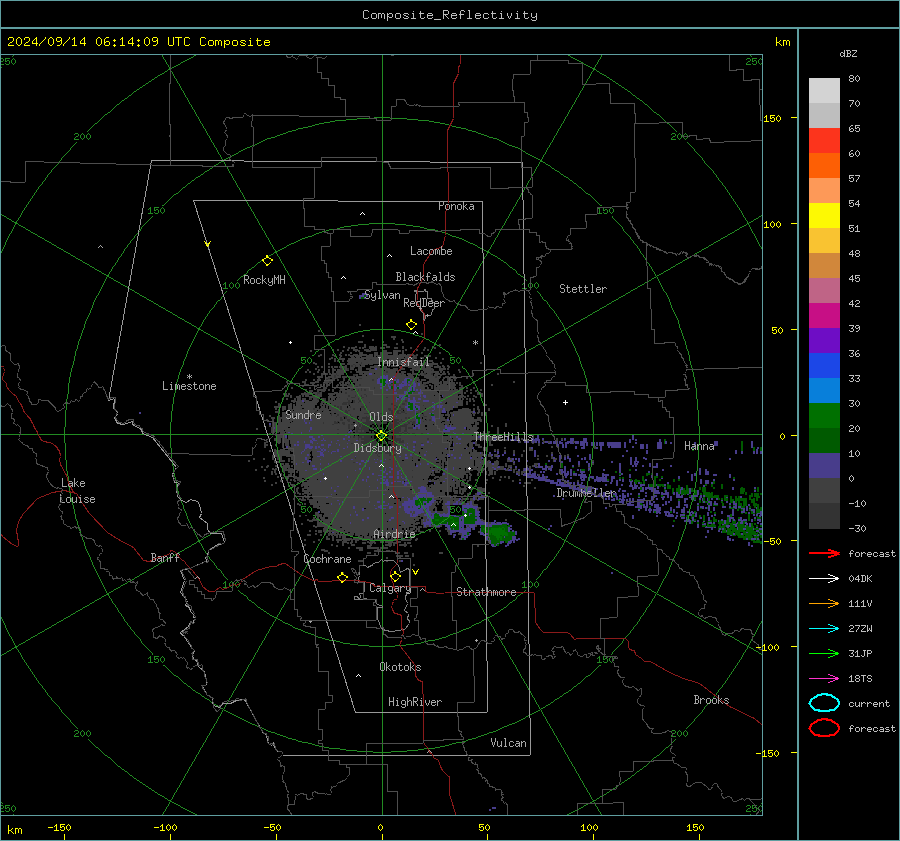Click the Limestone label
Viewport: 900px width, 841px height.
coord(189,386)
